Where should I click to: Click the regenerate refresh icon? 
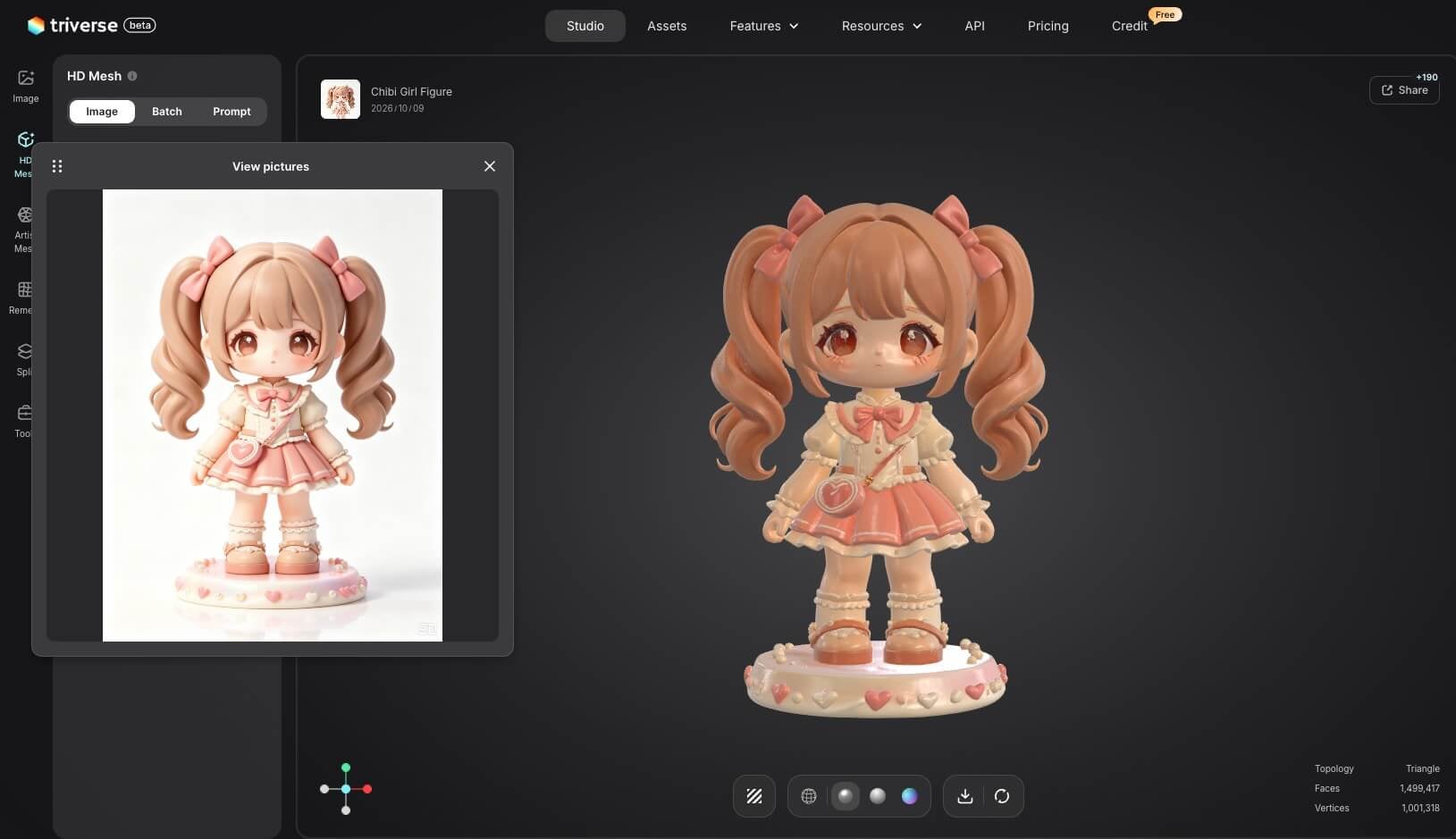[x=1002, y=796]
